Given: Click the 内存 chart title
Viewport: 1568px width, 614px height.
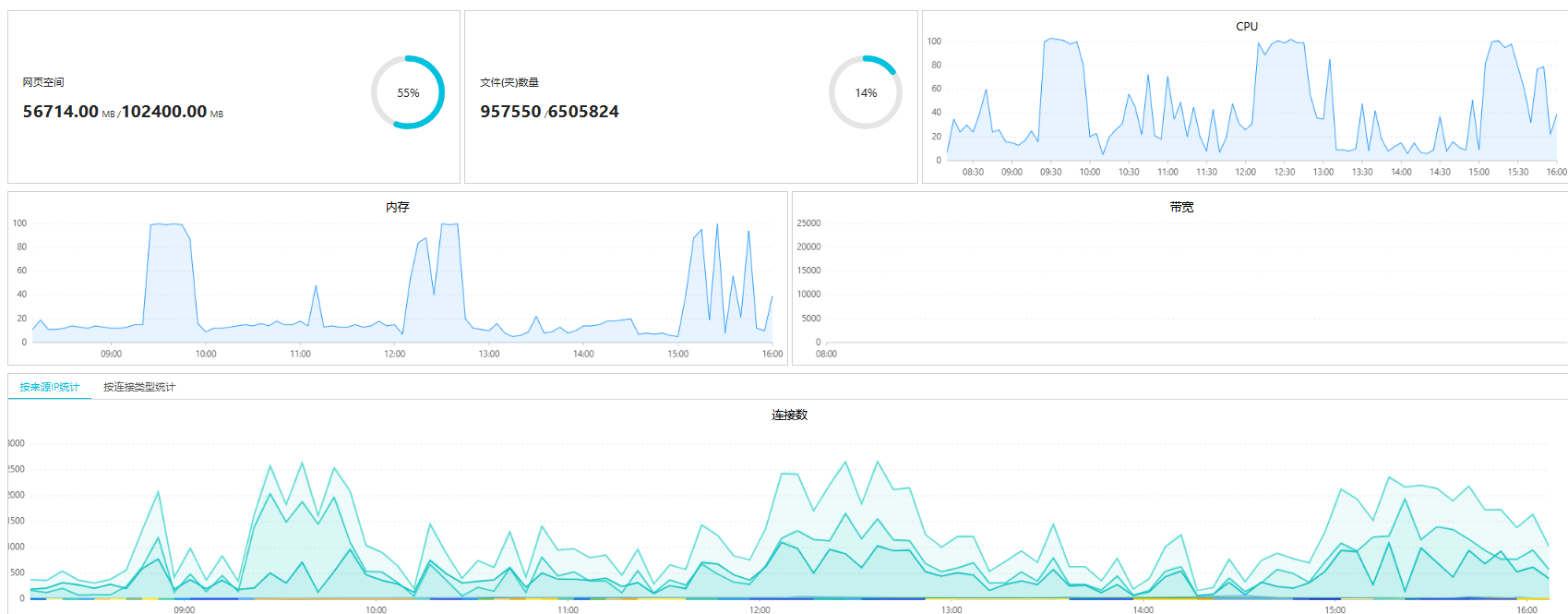Looking at the screenshot, I should [397, 207].
